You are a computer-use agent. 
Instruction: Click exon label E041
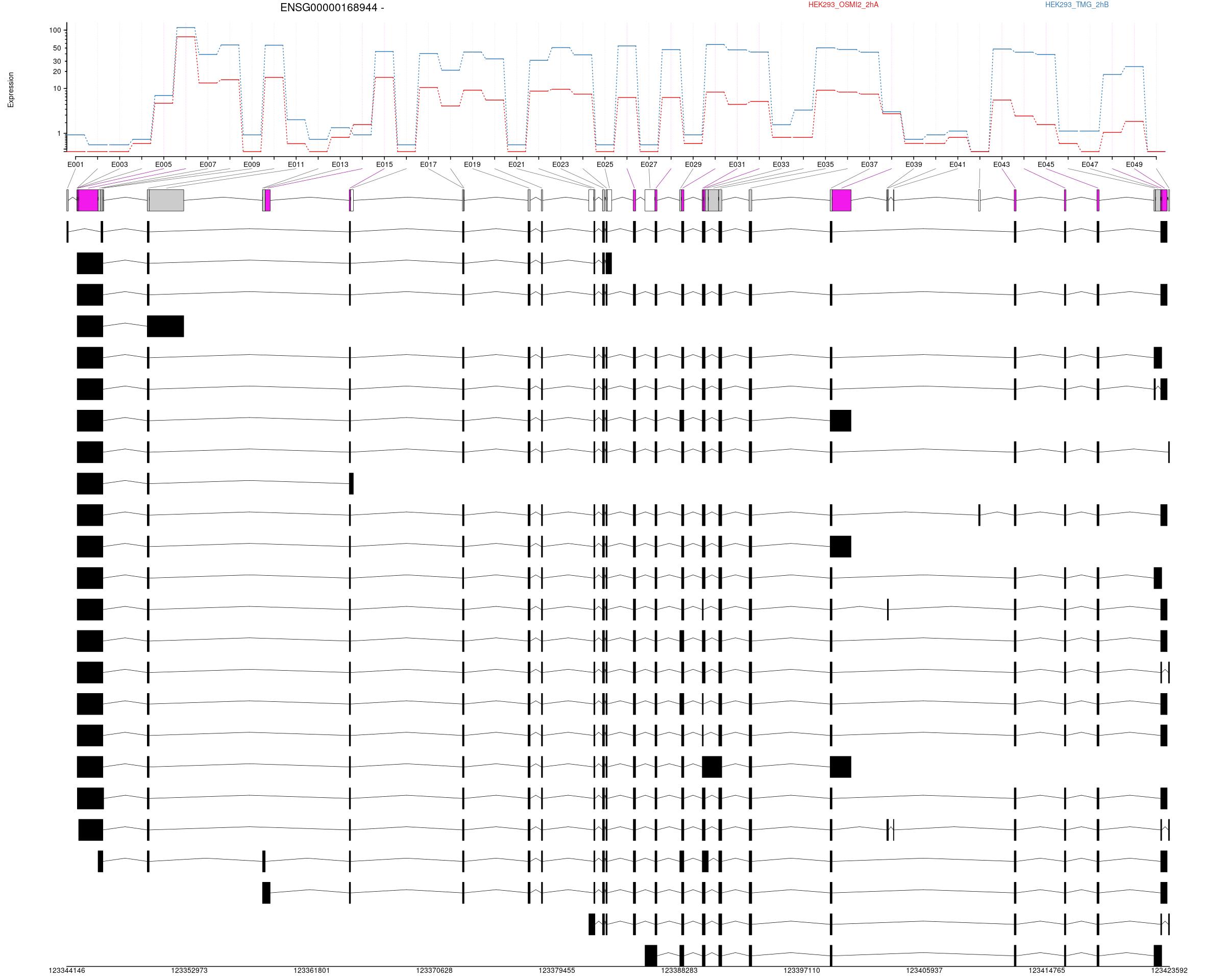[958, 165]
